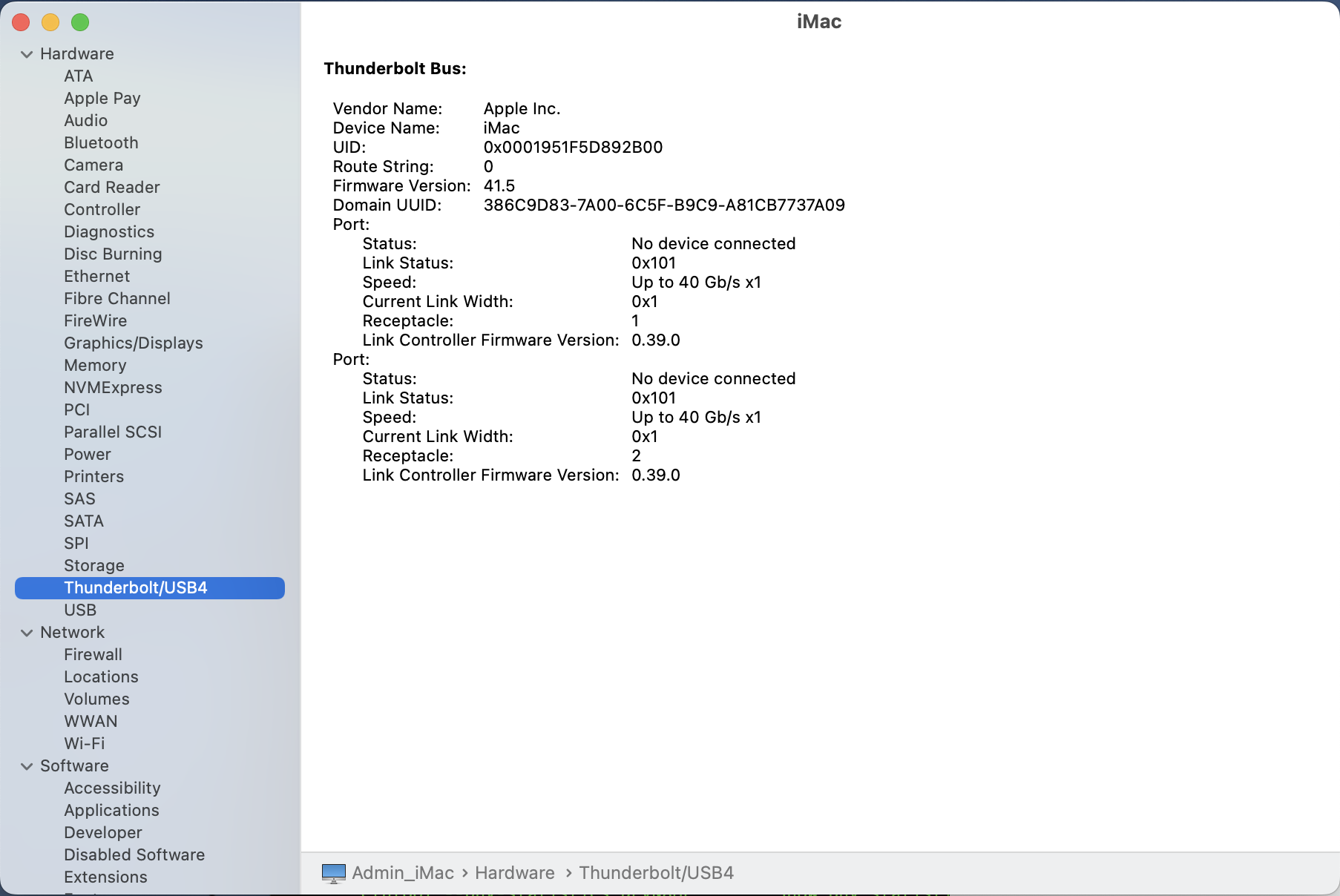The width and height of the screenshot is (1340, 896).
Task: Open Diagnostics in the sidebar
Action: pyautogui.click(x=109, y=232)
